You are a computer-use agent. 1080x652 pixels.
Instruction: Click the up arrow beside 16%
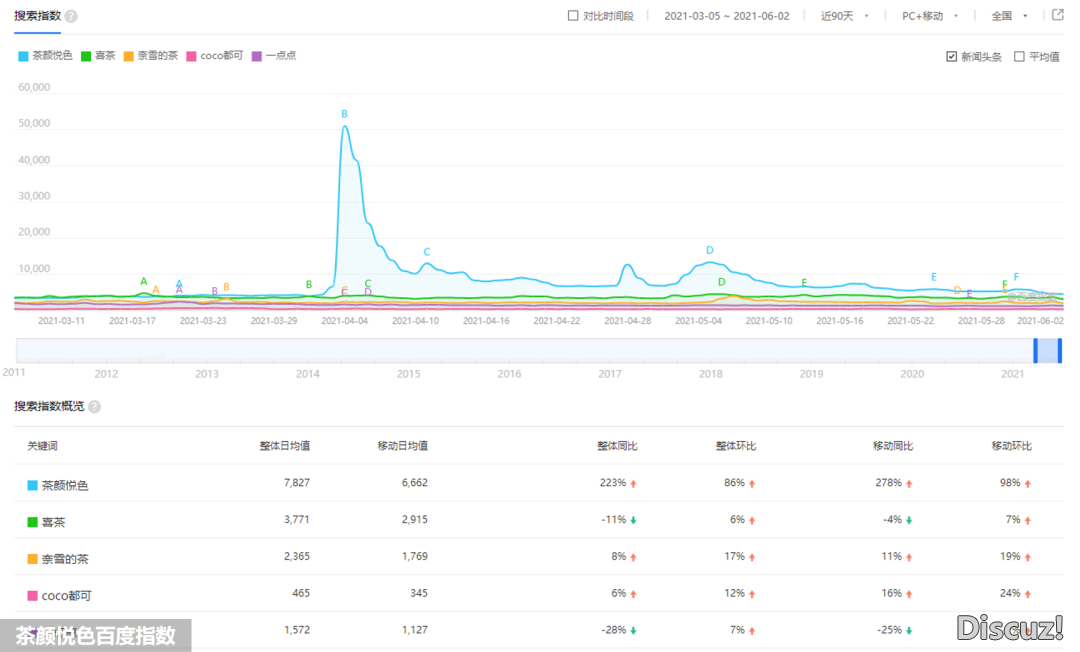pyautogui.click(x=909, y=593)
